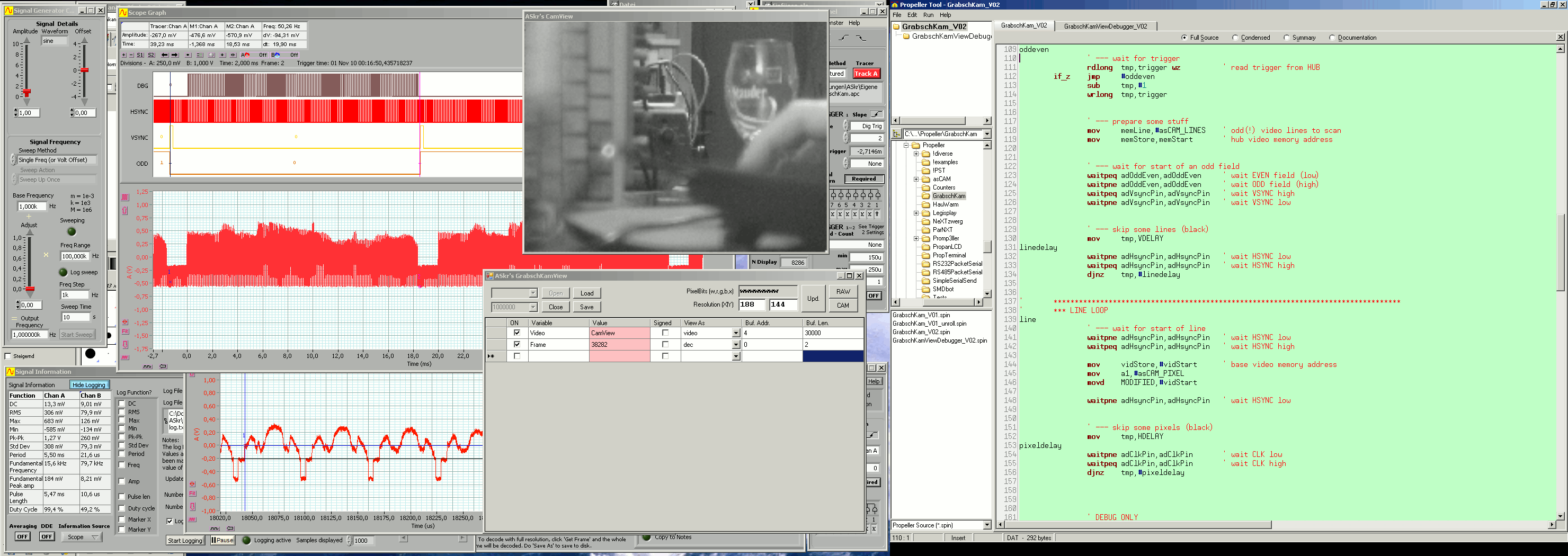Click the zoom-in plus icon in Scope Graph toolbar
1568x556 pixels.
point(124,56)
